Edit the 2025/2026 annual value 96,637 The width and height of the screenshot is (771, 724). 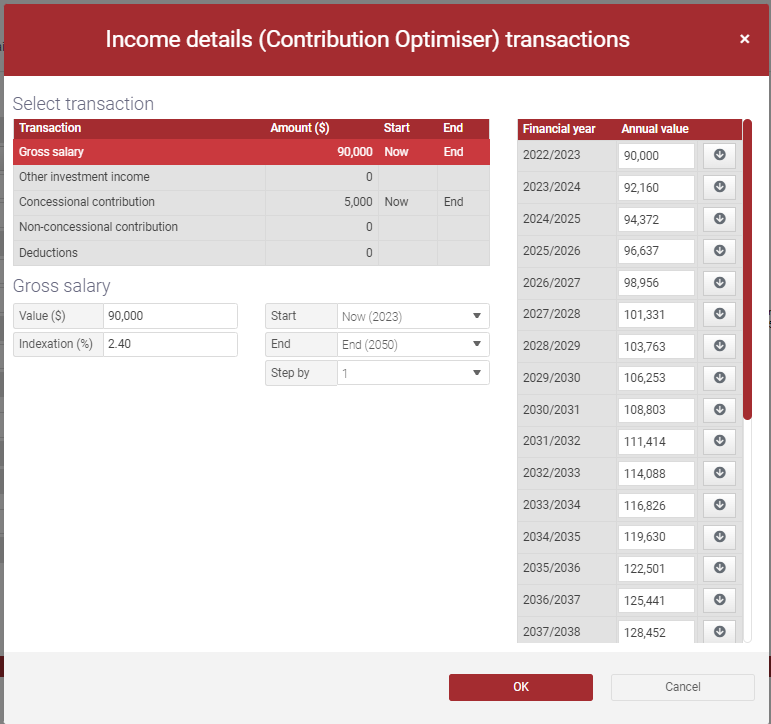pyautogui.click(x=656, y=251)
